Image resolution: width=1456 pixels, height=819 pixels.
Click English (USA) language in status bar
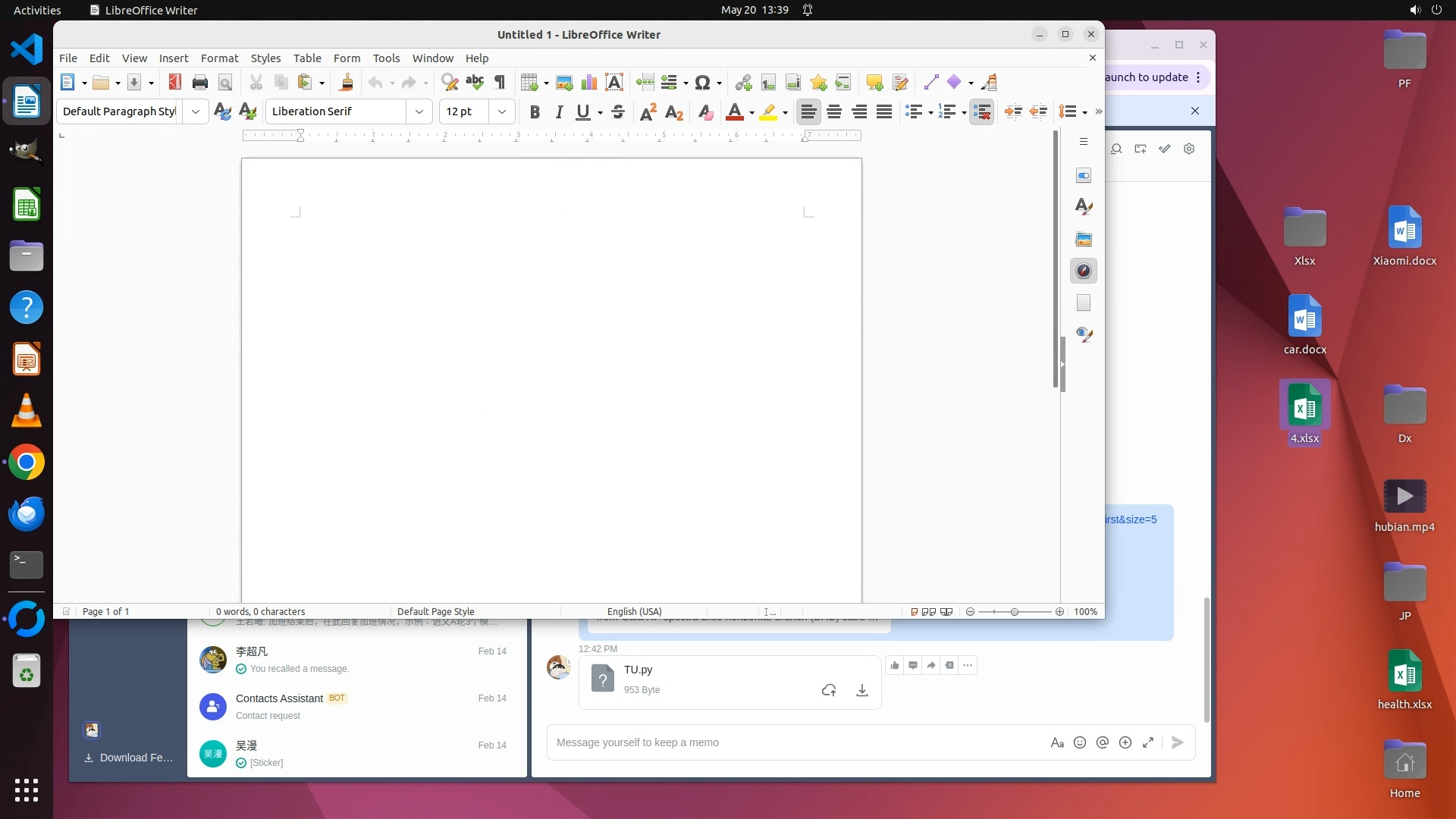click(x=634, y=612)
